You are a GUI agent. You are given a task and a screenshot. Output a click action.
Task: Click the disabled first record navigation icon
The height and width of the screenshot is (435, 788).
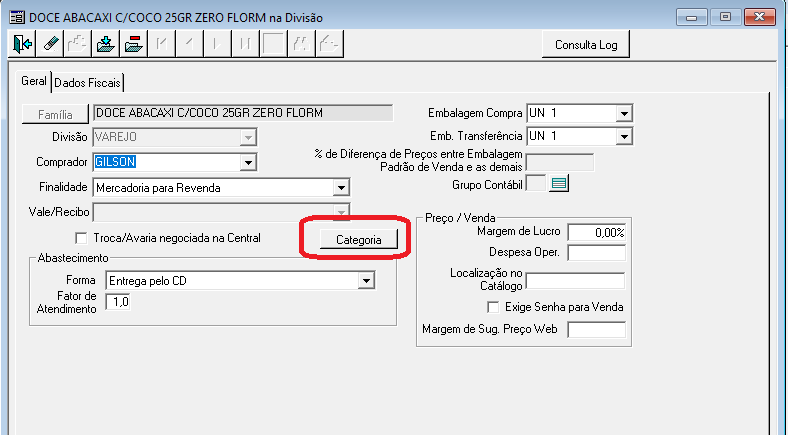pos(162,44)
